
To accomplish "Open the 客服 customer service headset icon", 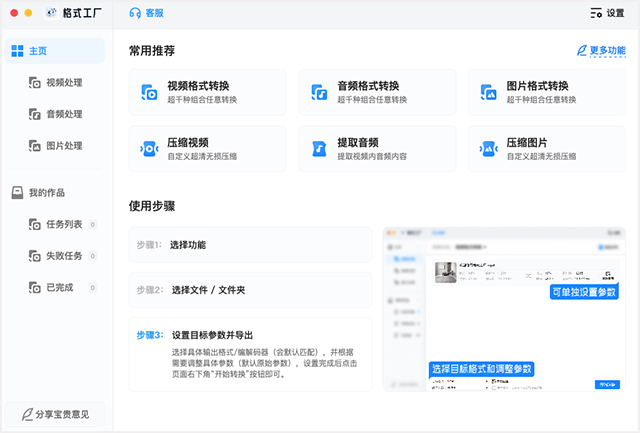I will coord(135,13).
